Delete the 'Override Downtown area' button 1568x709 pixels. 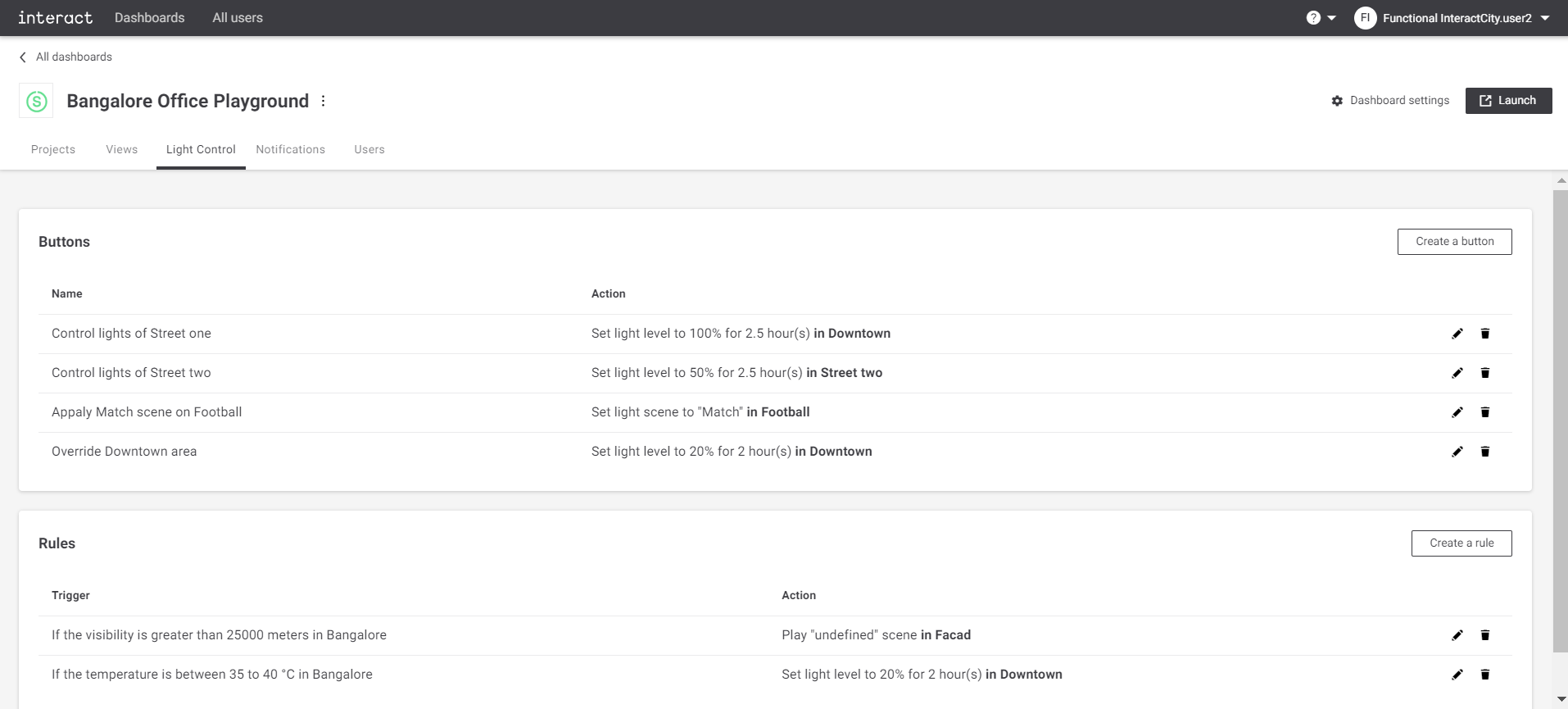1484,452
